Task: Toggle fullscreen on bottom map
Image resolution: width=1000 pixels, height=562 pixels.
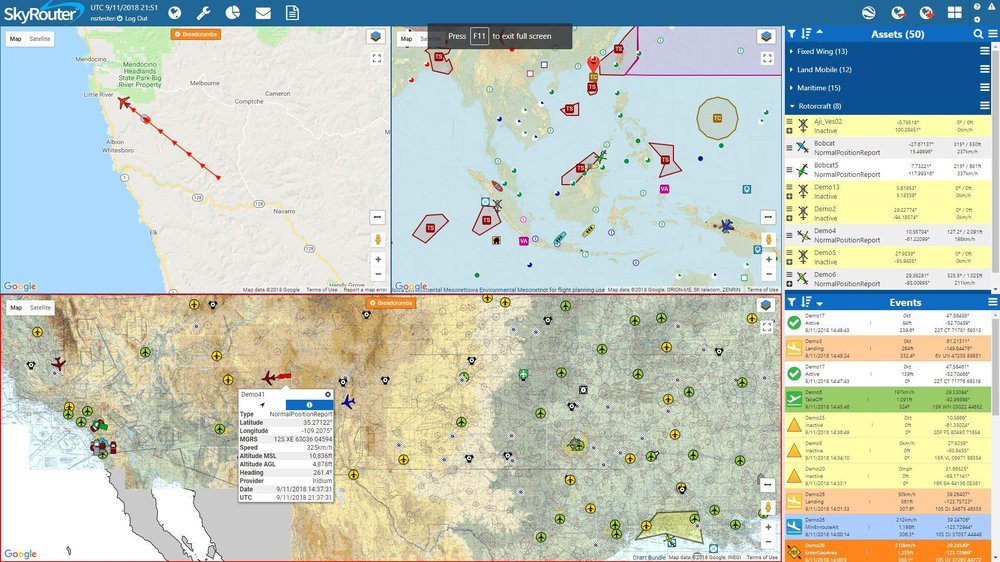Action: [x=767, y=327]
